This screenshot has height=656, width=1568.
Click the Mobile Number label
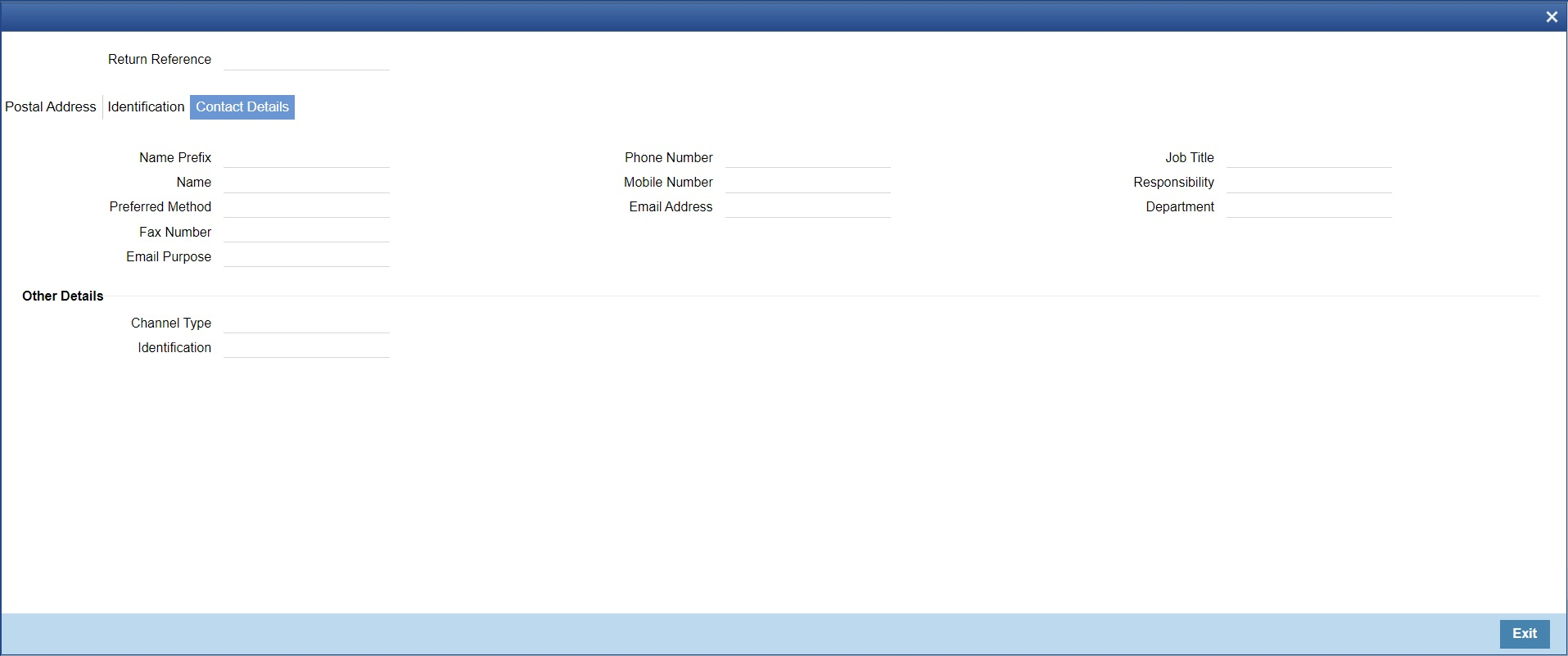click(668, 182)
